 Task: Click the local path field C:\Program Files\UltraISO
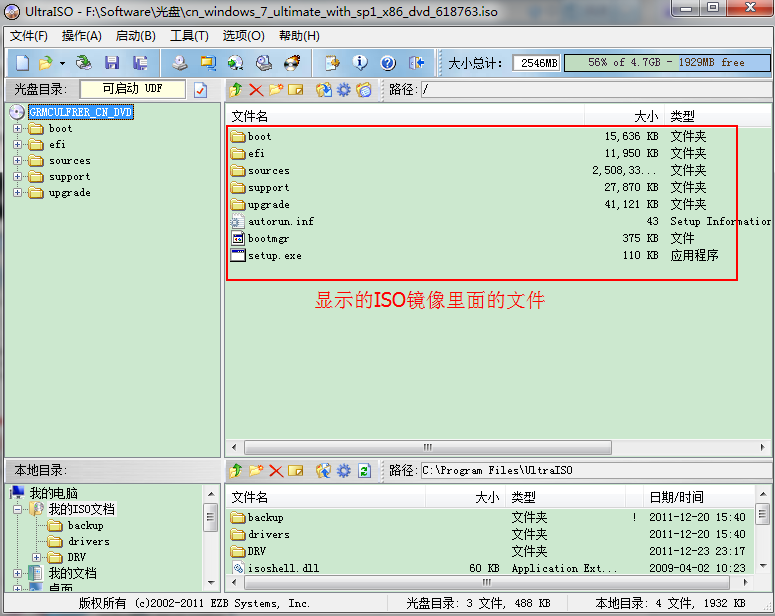tap(596, 470)
